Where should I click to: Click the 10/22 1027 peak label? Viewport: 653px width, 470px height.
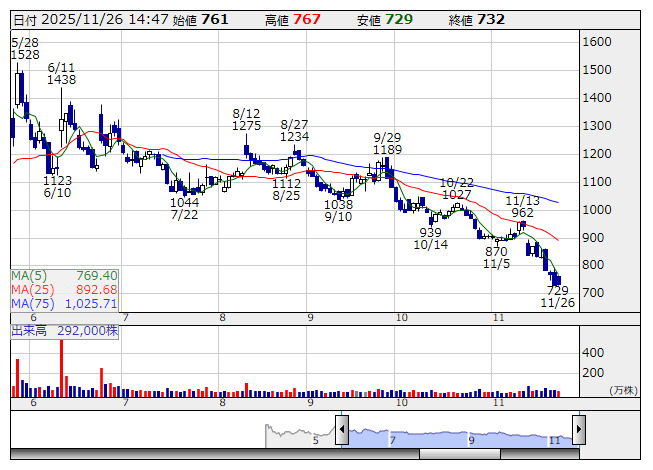point(456,189)
